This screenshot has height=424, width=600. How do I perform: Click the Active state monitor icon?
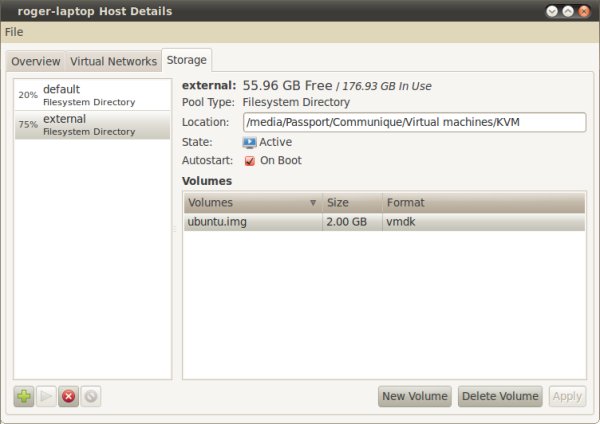click(249, 142)
